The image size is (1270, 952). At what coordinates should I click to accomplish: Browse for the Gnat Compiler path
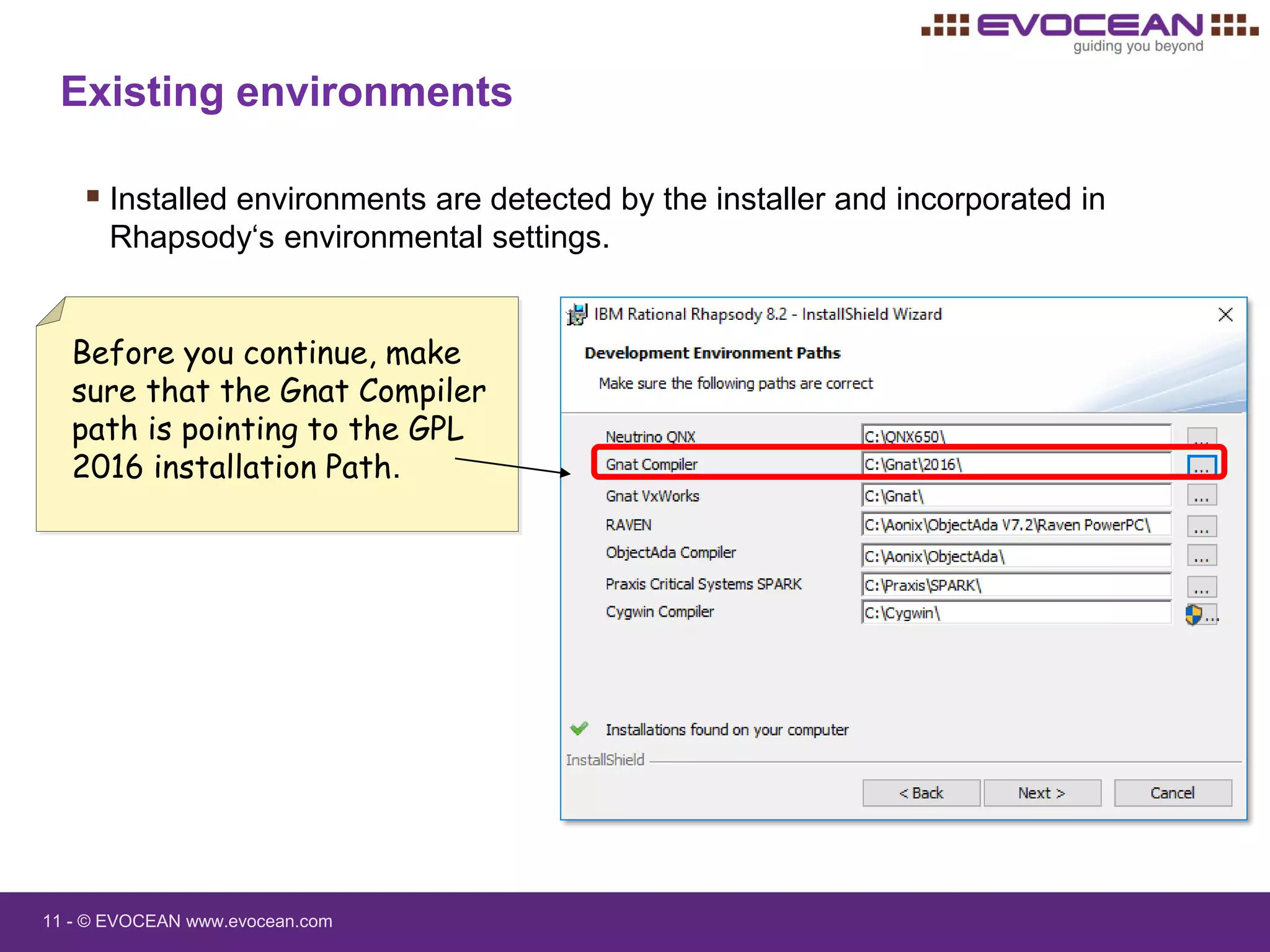click(1202, 465)
